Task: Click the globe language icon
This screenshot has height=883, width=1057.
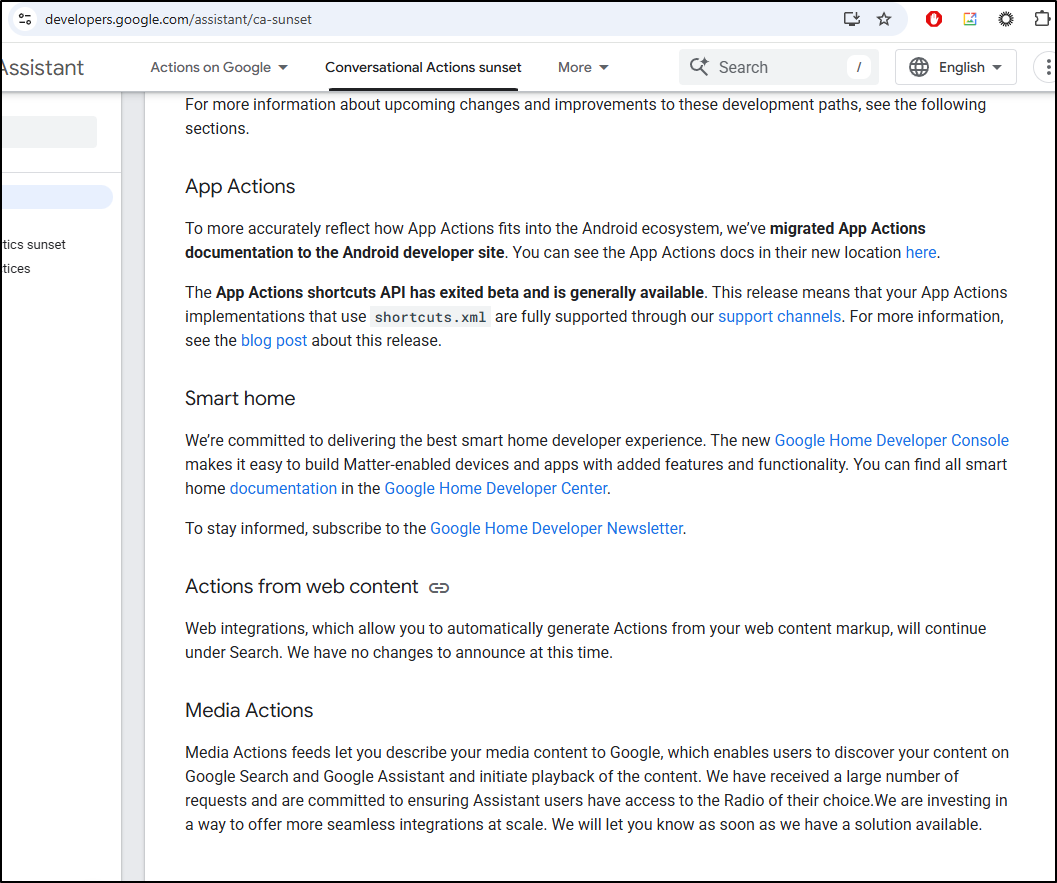Action: pyautogui.click(x=919, y=67)
